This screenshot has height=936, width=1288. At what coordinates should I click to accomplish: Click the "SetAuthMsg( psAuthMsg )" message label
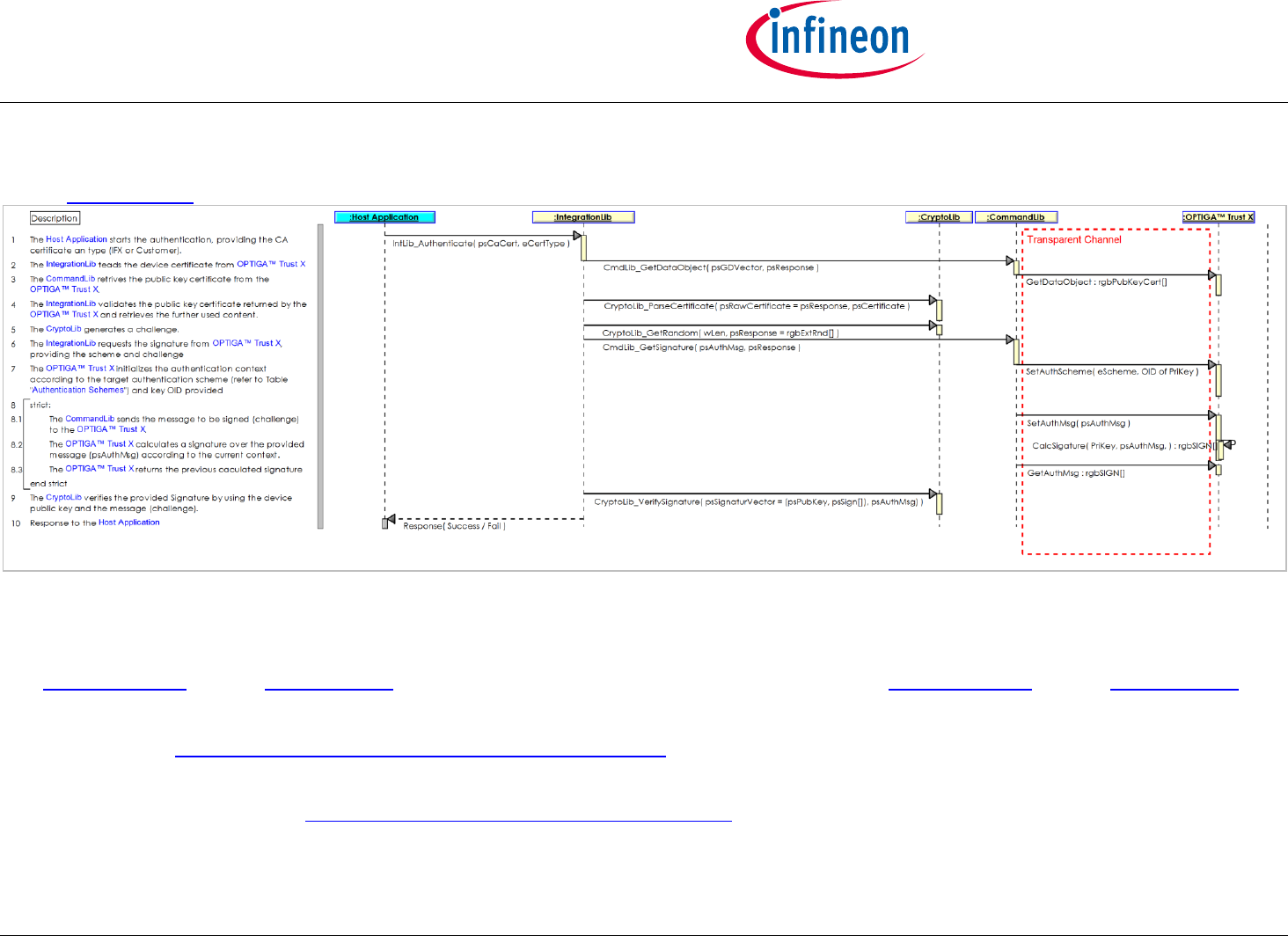[x=1079, y=423]
